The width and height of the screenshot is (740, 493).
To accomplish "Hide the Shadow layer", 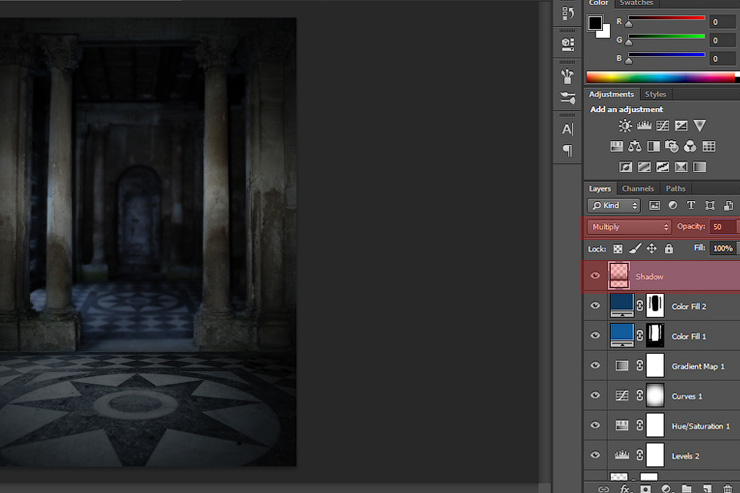I will click(x=596, y=276).
